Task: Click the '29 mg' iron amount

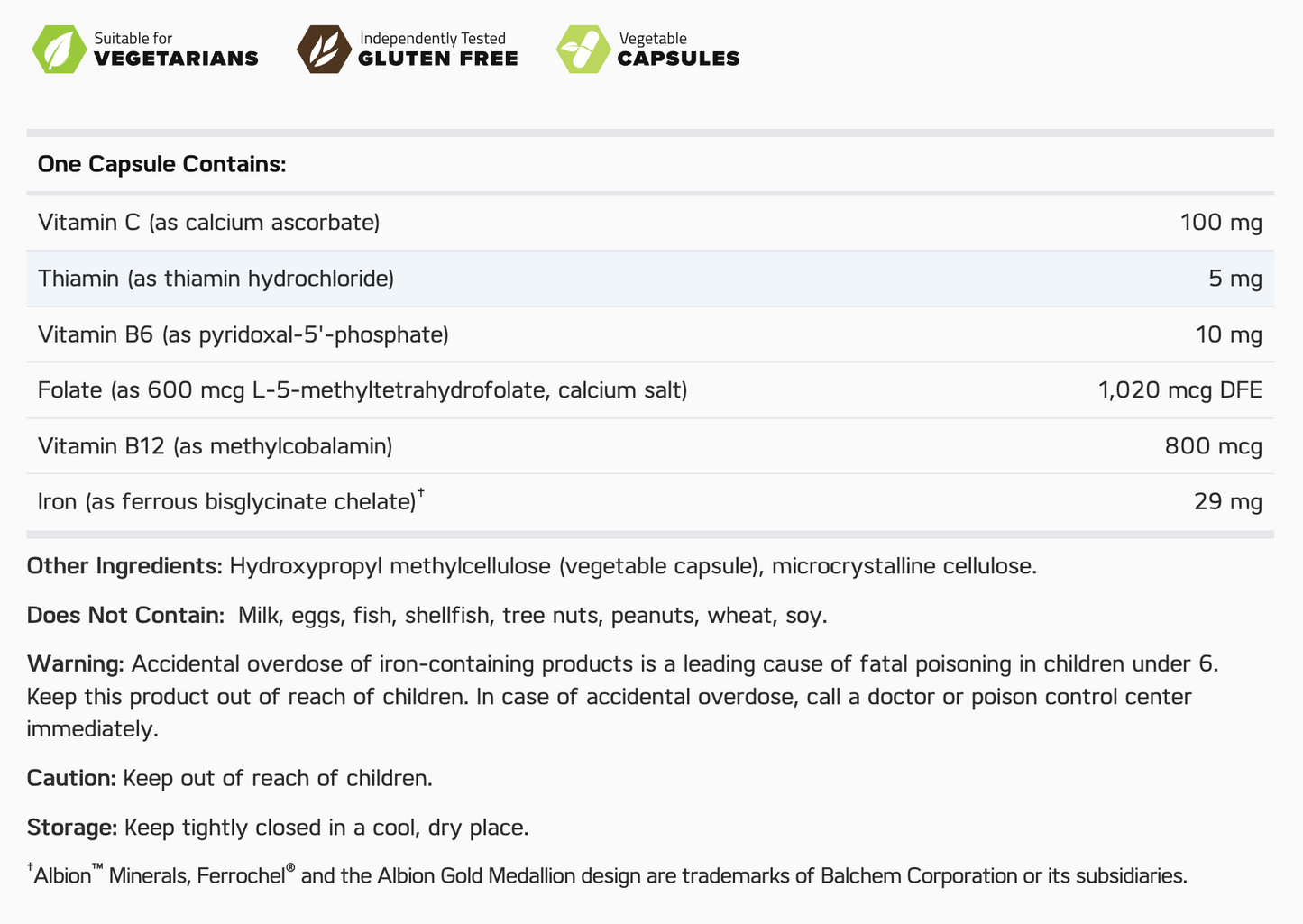Action: click(x=1227, y=501)
